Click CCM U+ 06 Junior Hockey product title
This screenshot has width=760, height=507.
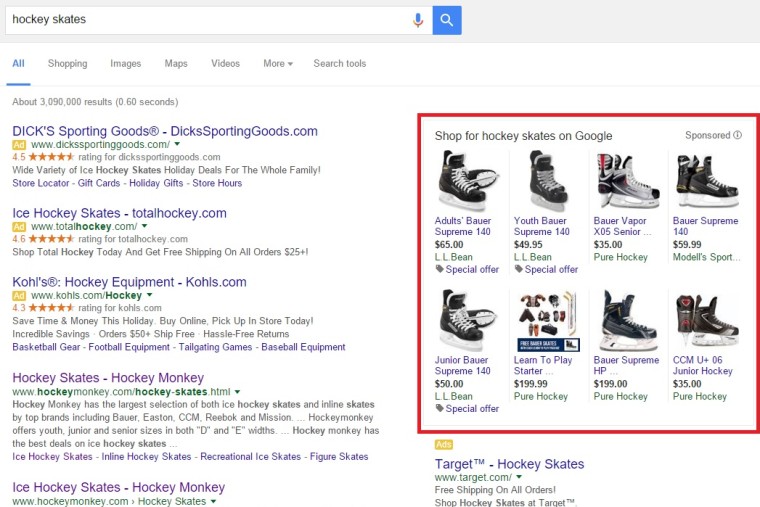click(703, 365)
